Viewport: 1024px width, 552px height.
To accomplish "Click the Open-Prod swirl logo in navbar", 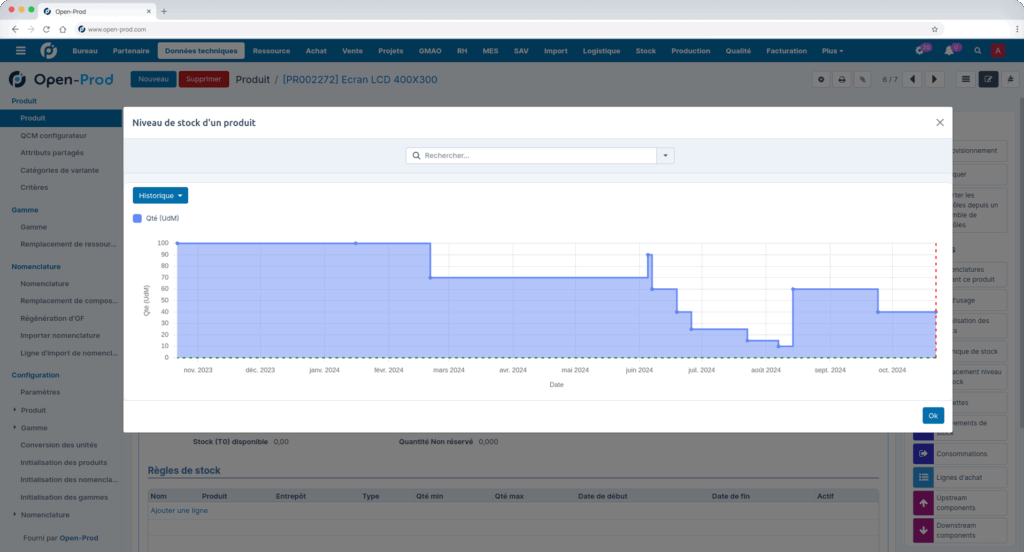I will pyautogui.click(x=48, y=50).
